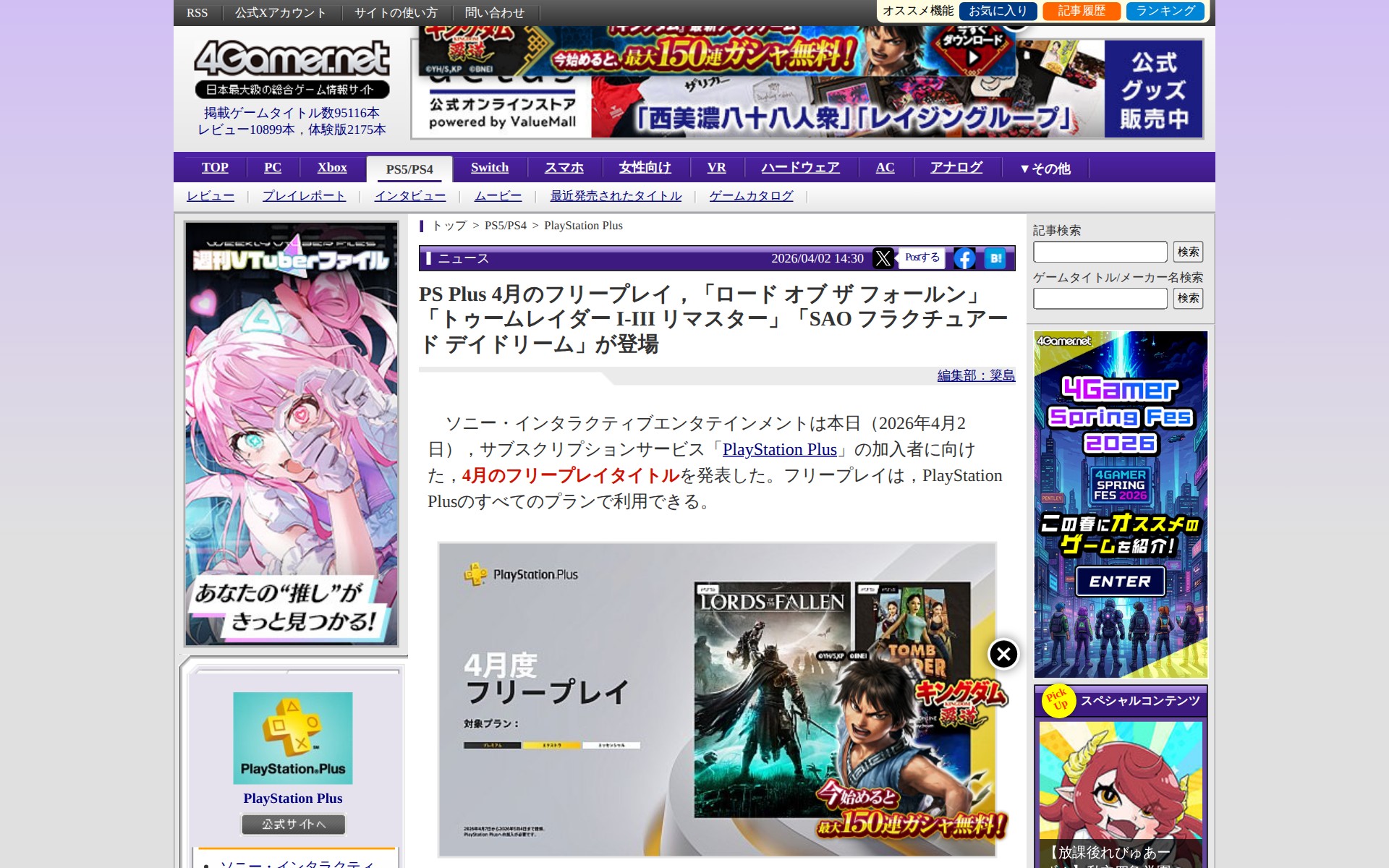The width and height of the screenshot is (1389, 868).
Task: Click PS5/PS4 in the breadcrumb
Action: click(506, 226)
